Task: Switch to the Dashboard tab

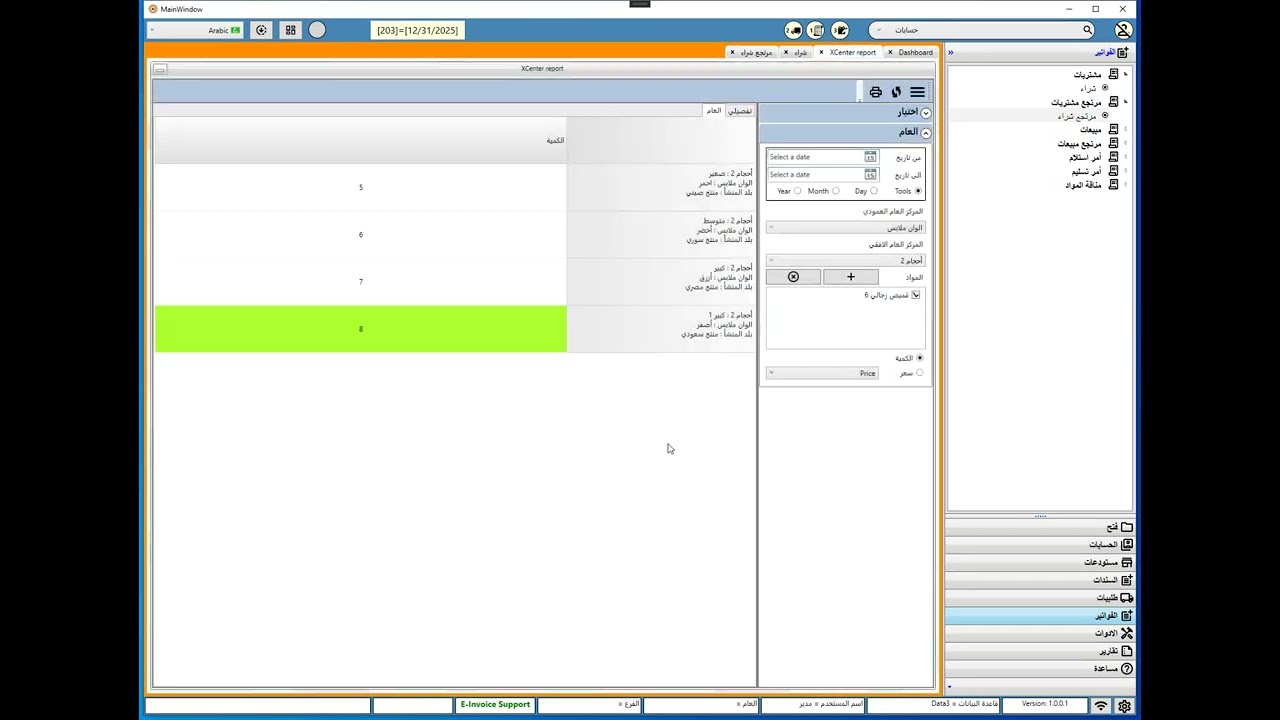Action: coord(915,52)
